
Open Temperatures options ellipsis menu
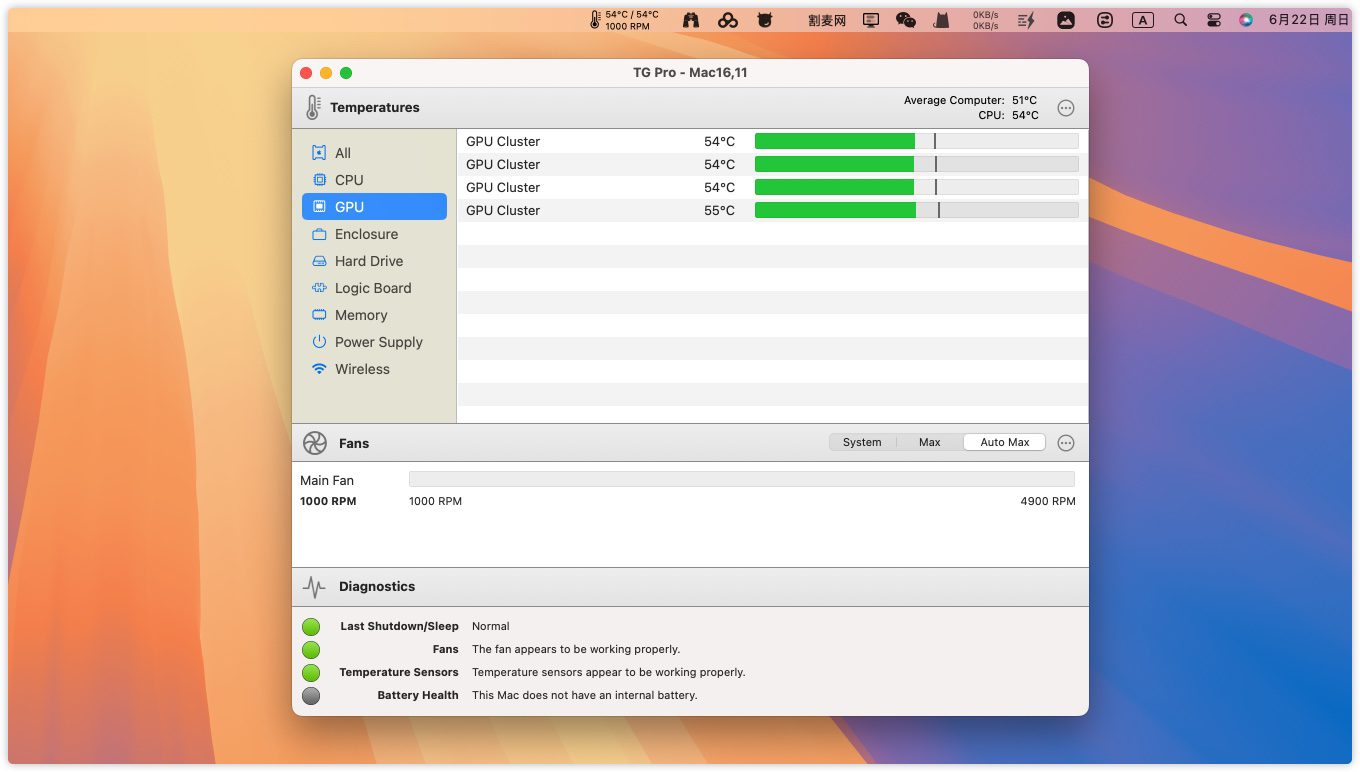1066,108
